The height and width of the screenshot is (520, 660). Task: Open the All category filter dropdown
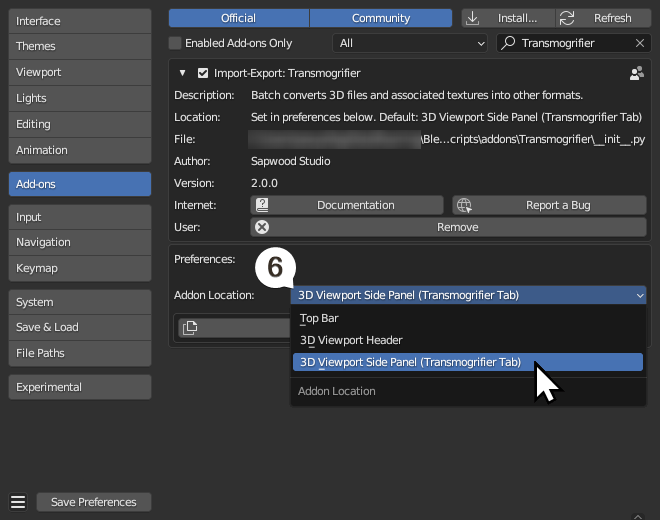coord(410,44)
